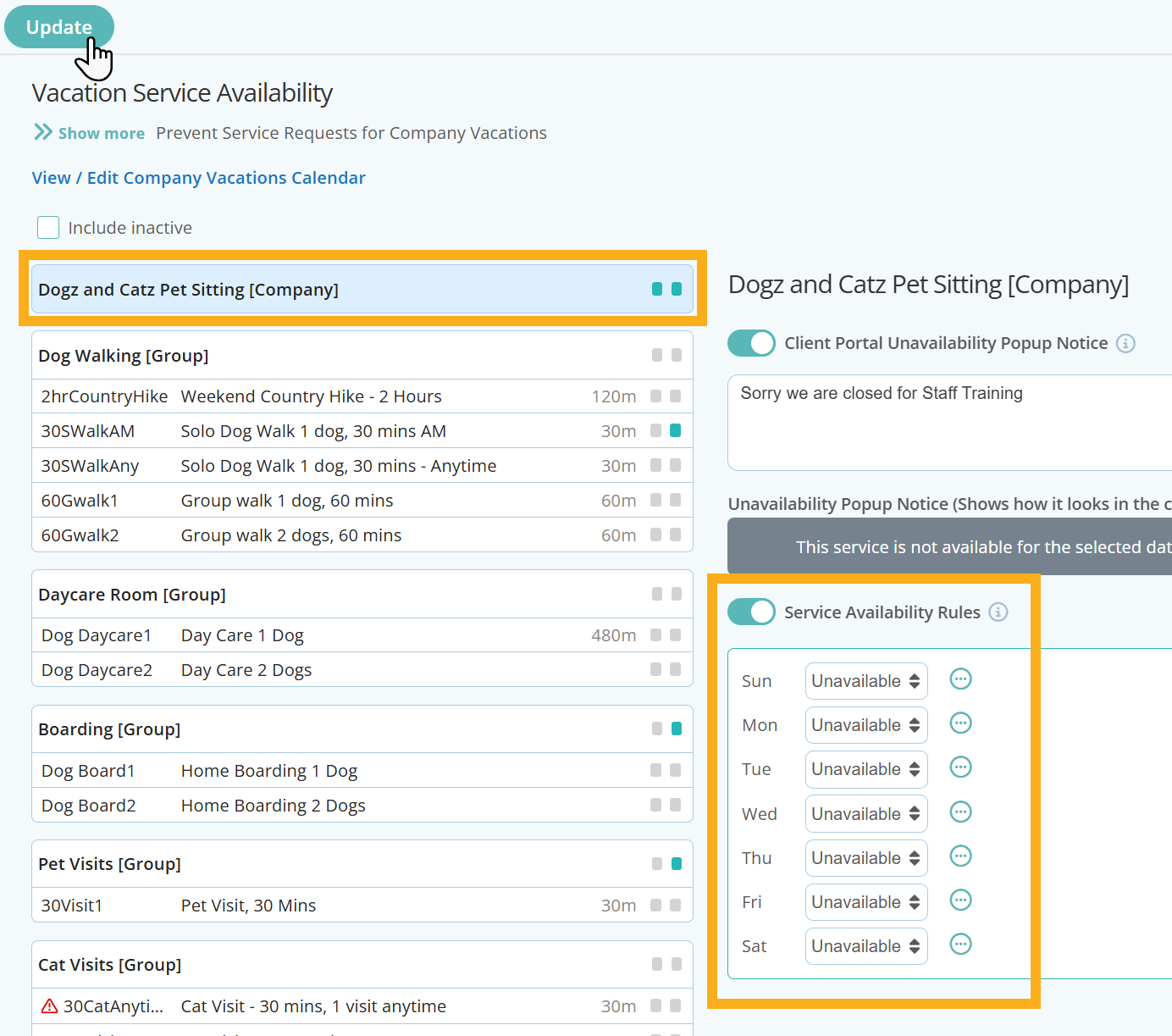Open View / Edit Company Vacations Calendar
This screenshot has height=1036, width=1172.
tap(198, 177)
